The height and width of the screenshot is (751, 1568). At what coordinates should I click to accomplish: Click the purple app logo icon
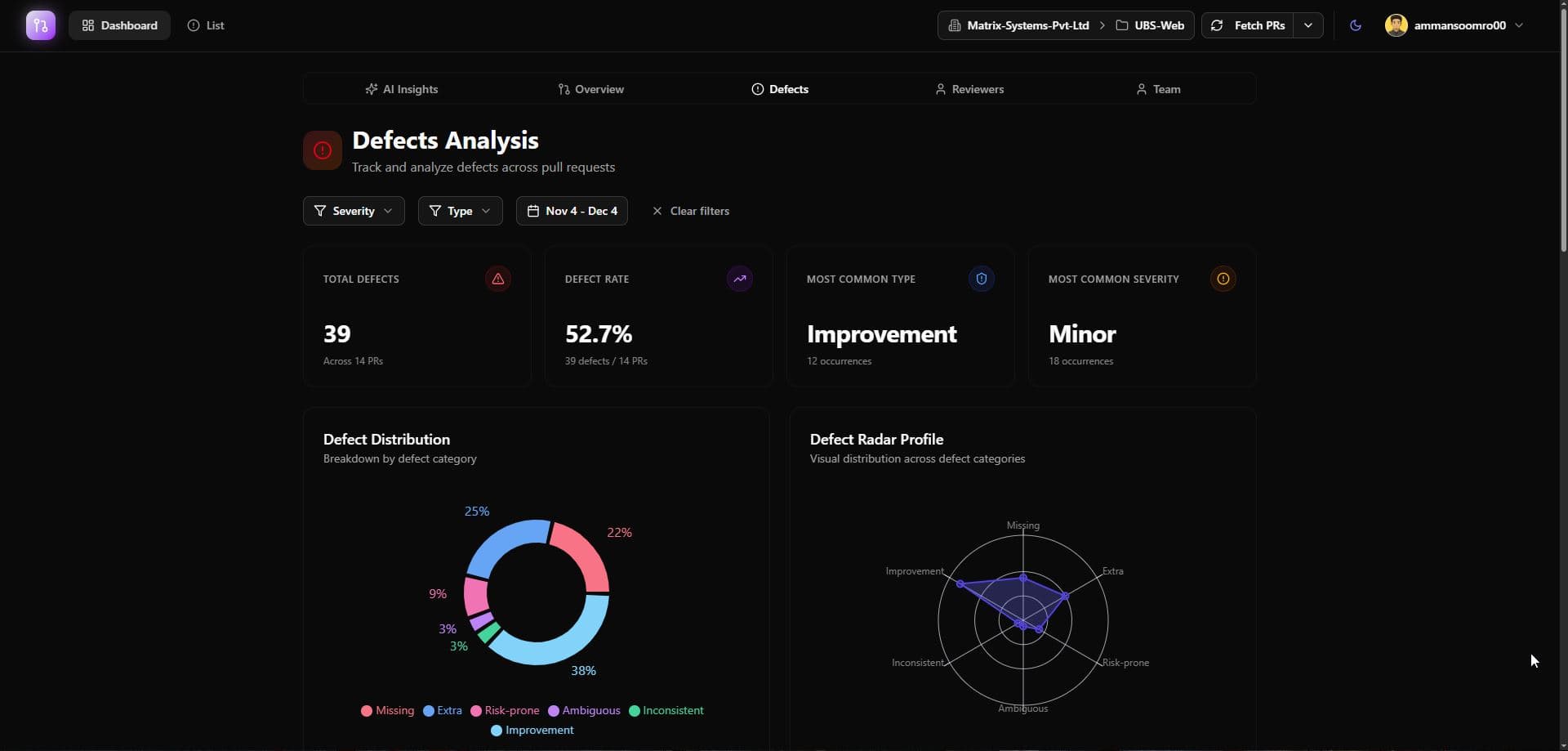click(41, 25)
